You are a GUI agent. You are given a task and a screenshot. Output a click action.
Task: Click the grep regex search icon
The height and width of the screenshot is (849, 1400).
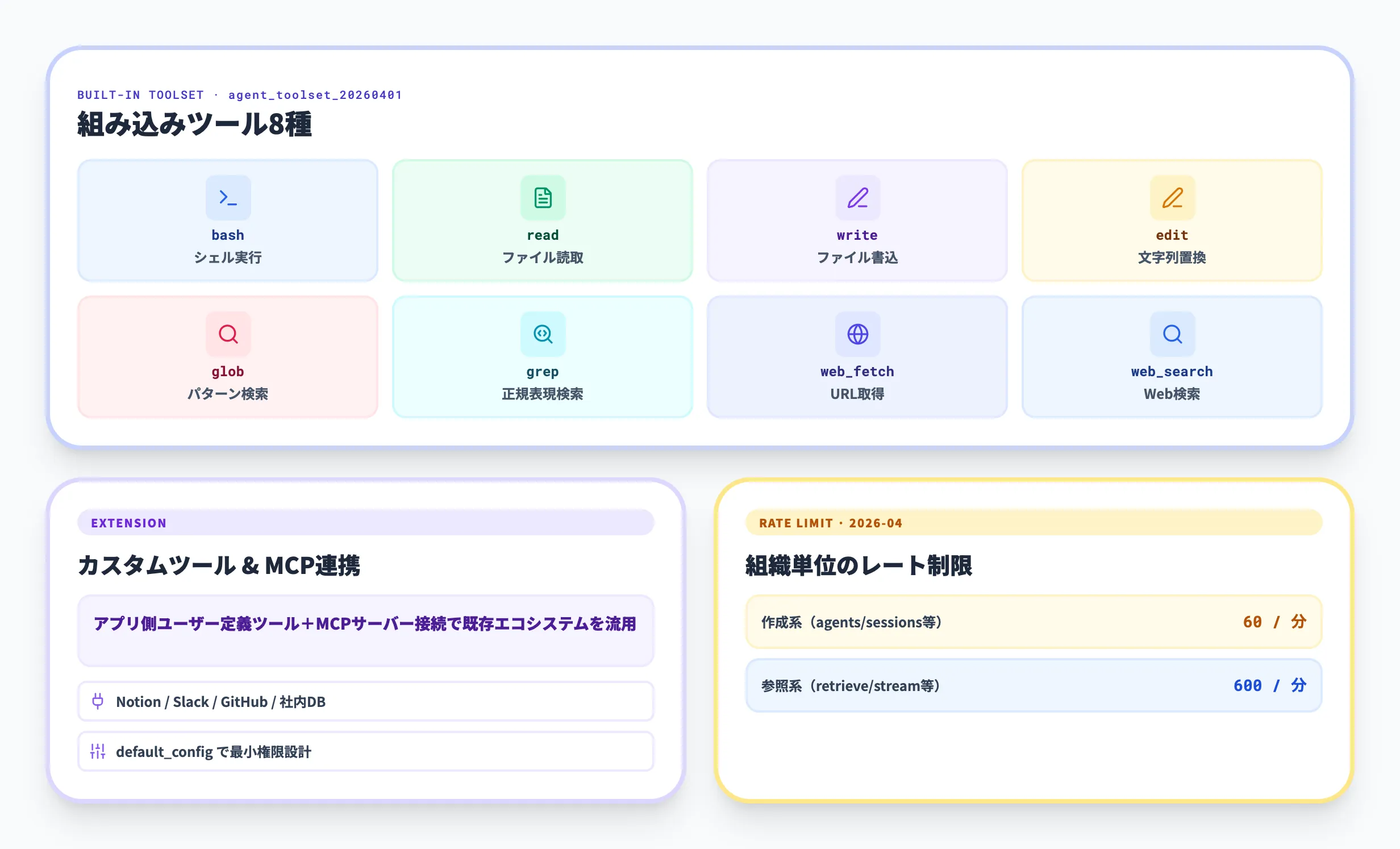click(x=543, y=334)
